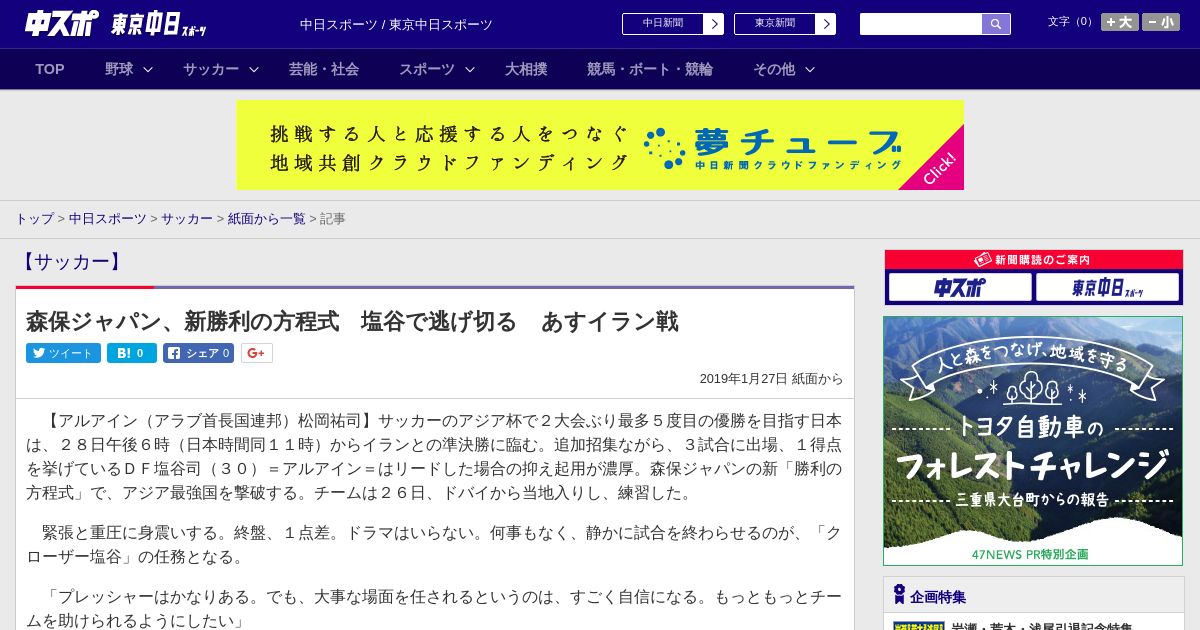Click the 中スポ logo in header
Screen dimensions: 1200x630
pos(61,23)
